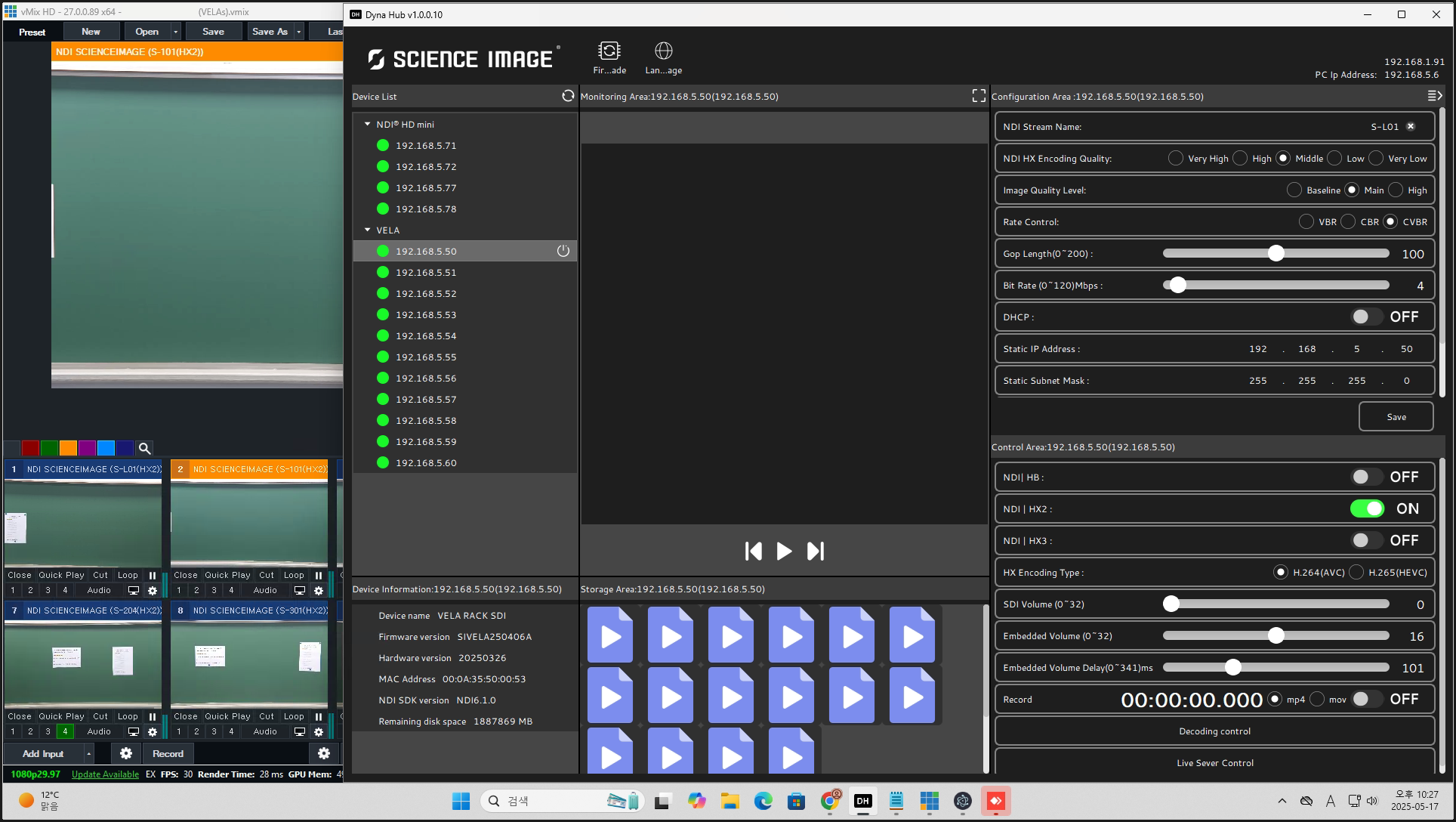
Task: Click Save in the vMix toolbar
Action: [213, 32]
